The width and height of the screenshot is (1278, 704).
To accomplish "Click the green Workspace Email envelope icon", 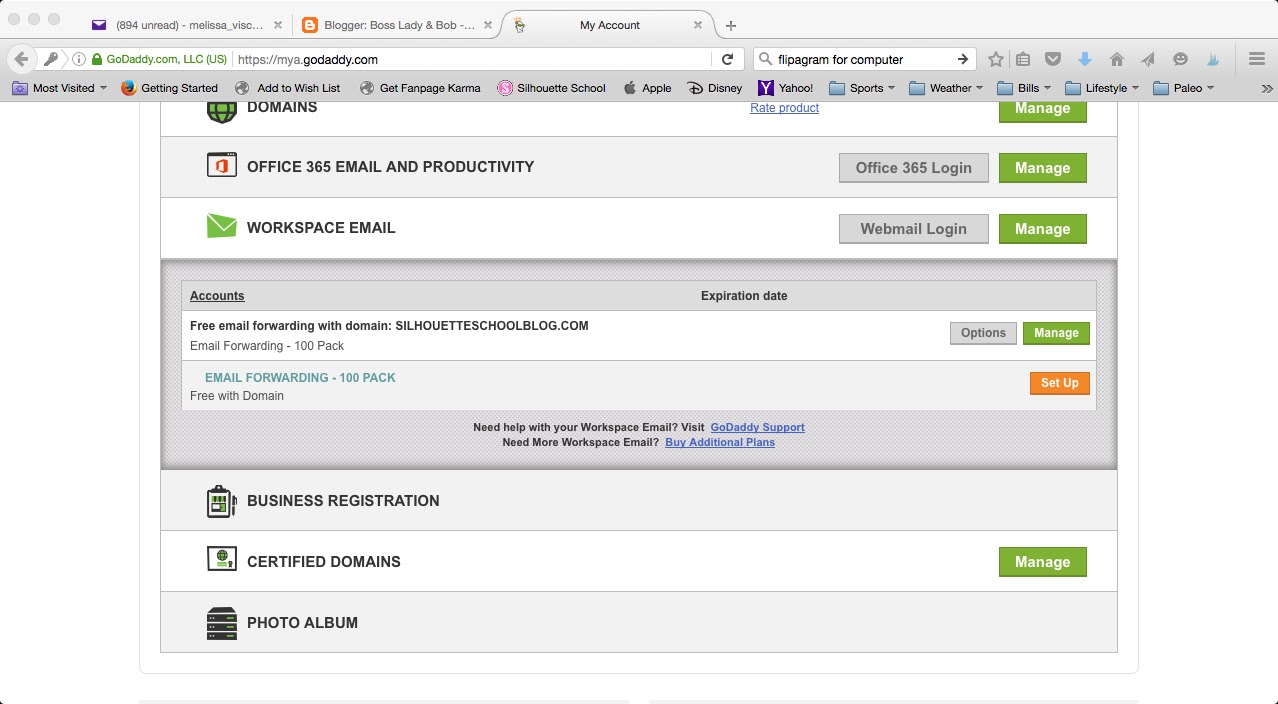I will [x=221, y=227].
